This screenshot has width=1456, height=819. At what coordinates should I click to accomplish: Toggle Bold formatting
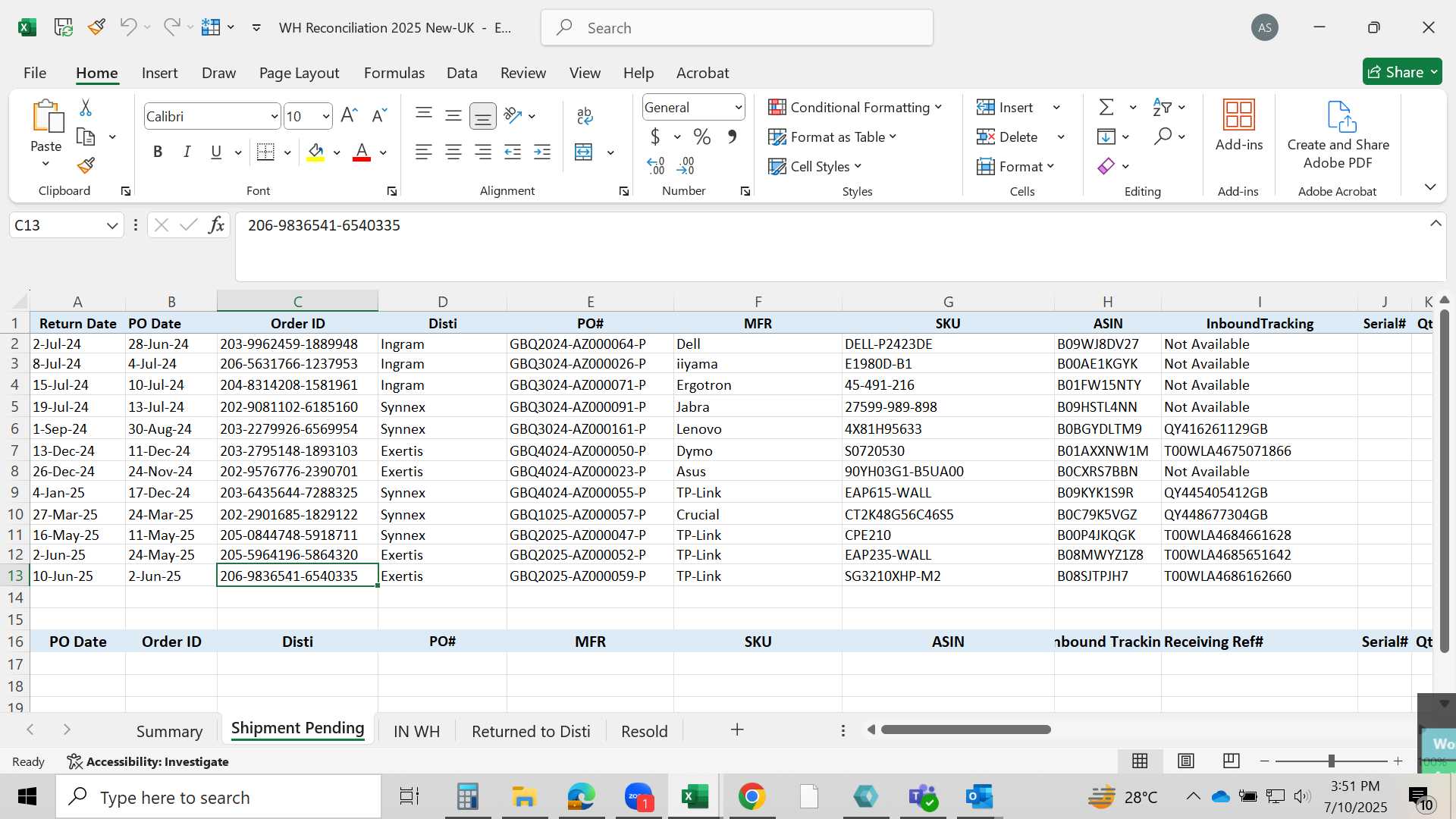158,152
